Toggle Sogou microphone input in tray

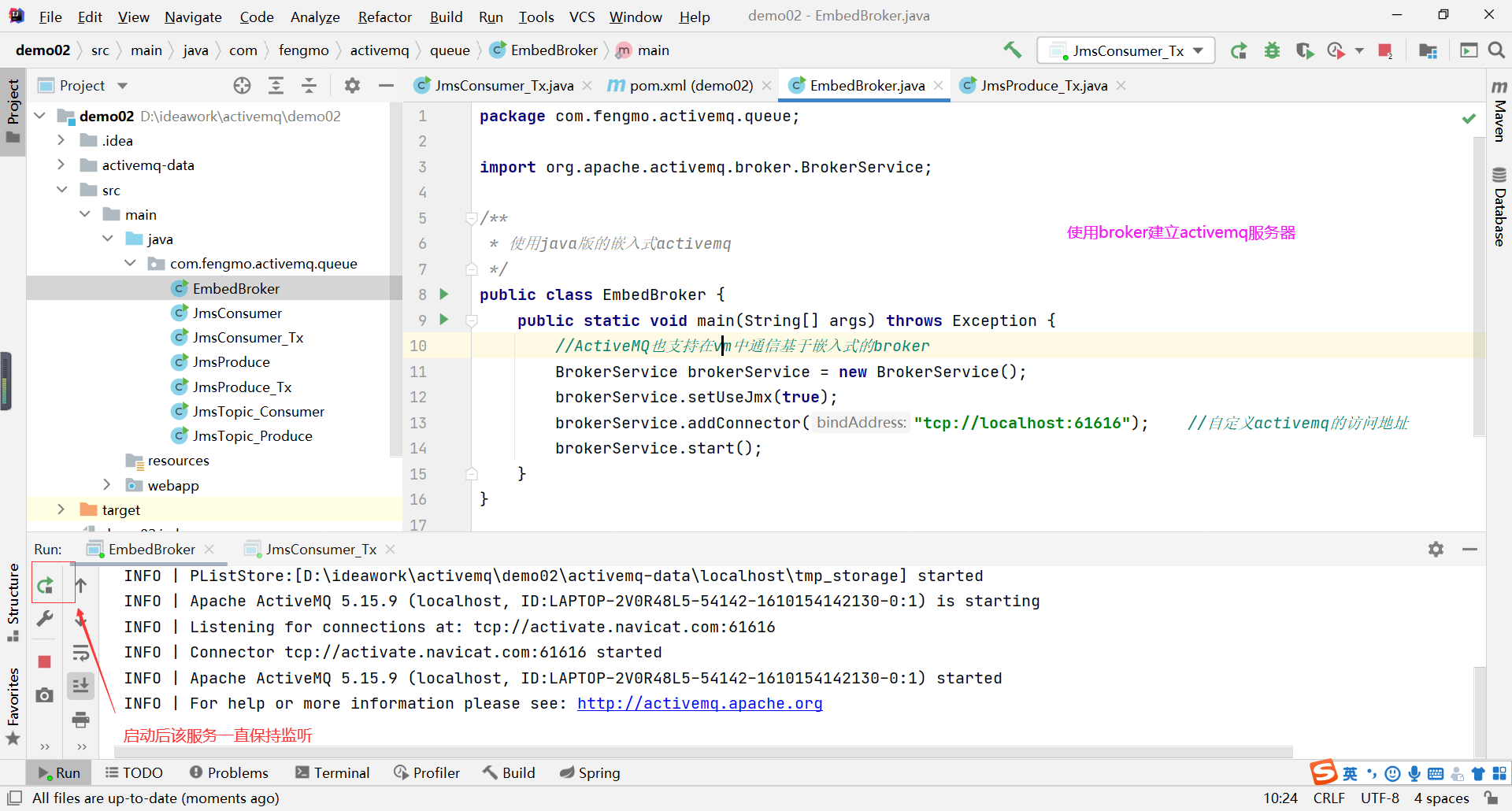coord(1414,774)
